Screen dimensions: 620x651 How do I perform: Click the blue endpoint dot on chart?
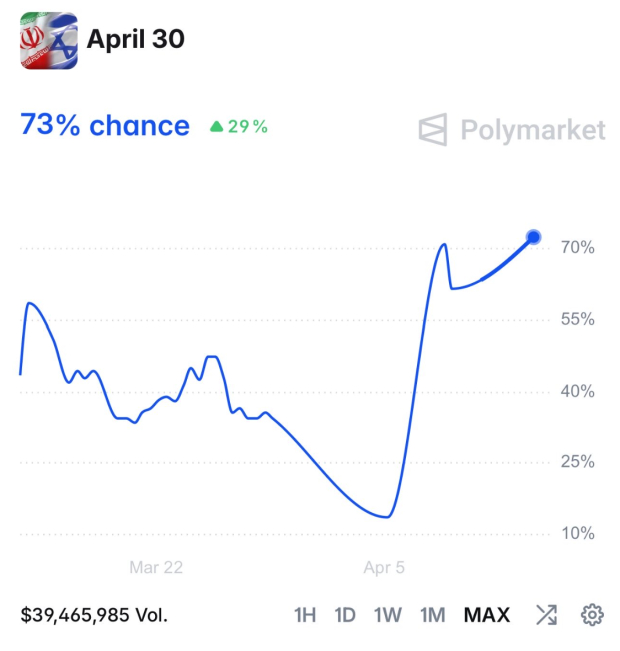coord(533,237)
